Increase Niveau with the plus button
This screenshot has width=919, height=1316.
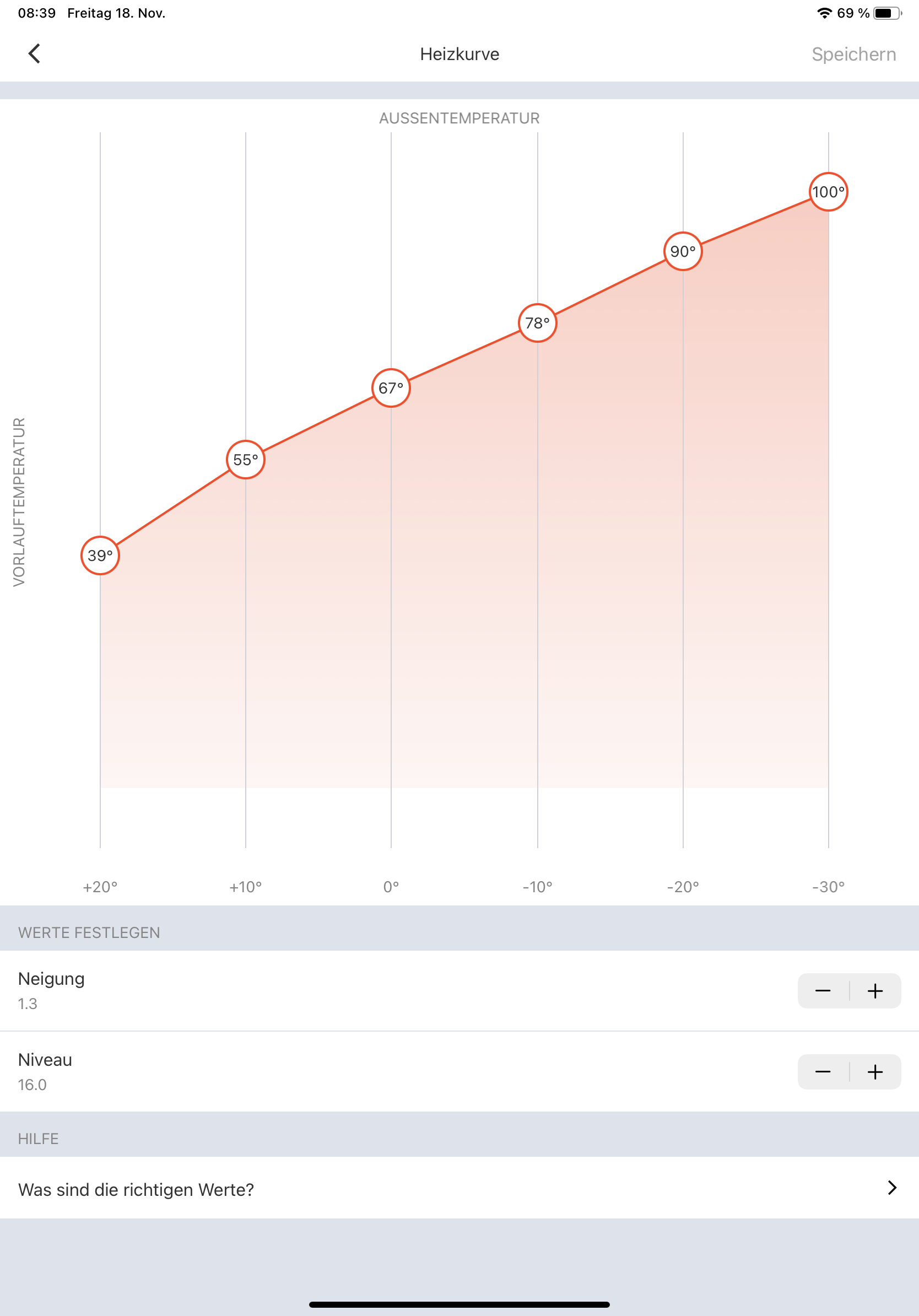(x=875, y=1072)
